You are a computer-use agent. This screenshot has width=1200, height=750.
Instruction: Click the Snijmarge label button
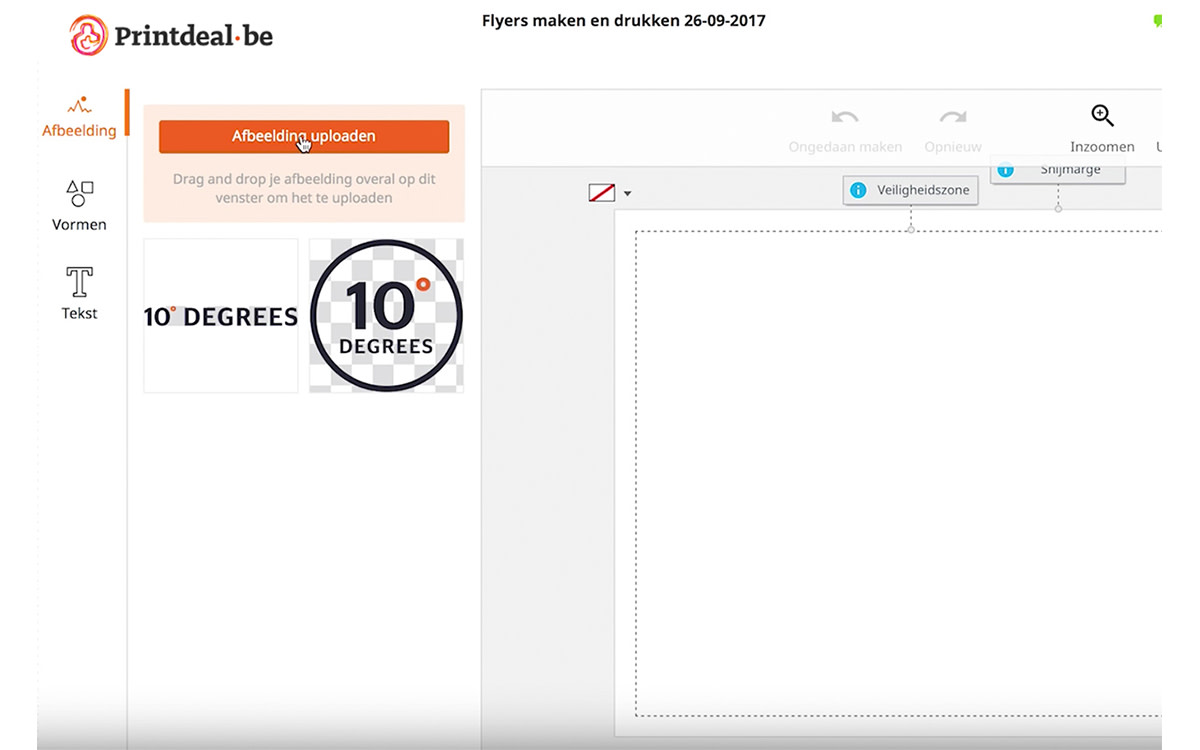pos(1058,170)
